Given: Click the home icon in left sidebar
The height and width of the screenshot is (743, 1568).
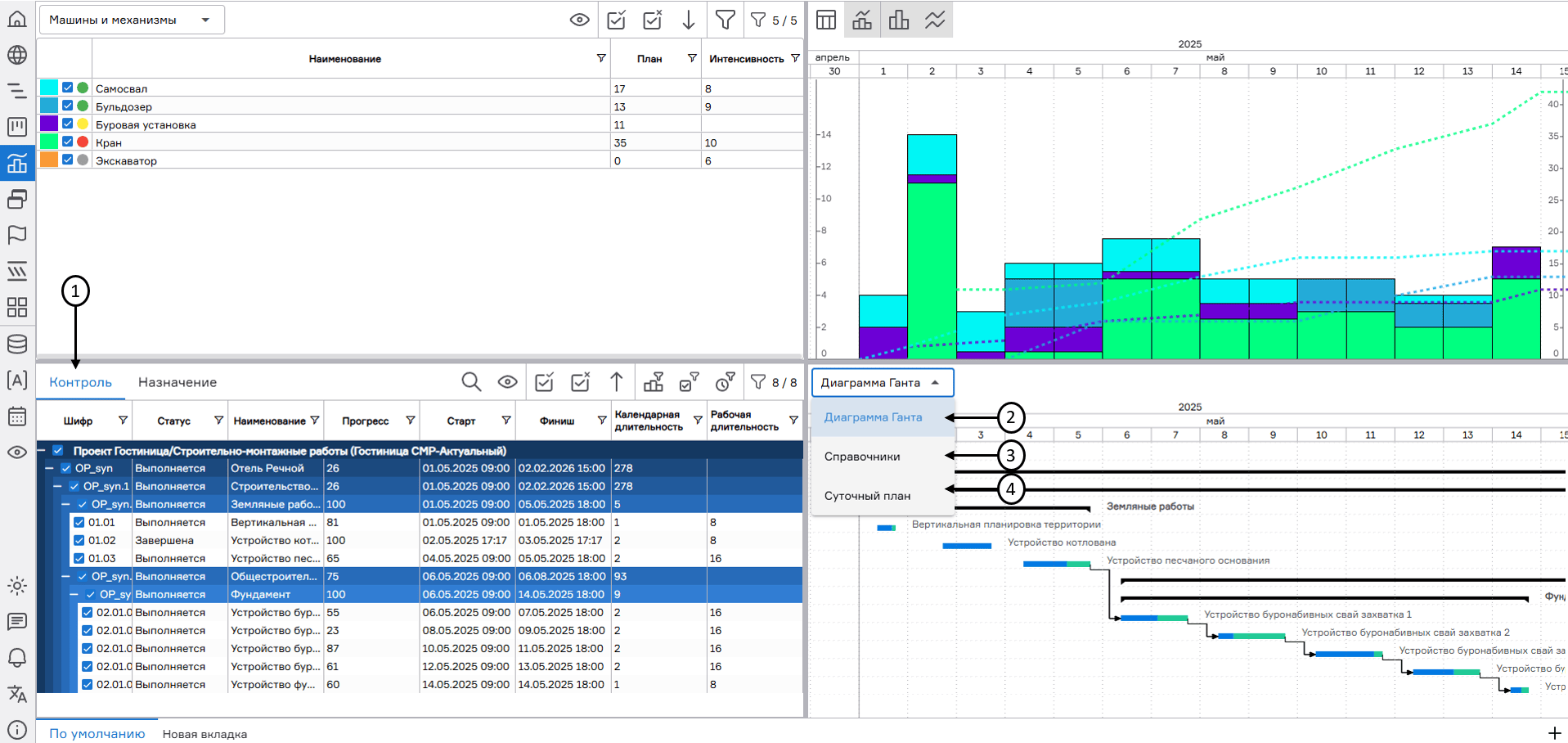Looking at the screenshot, I should pyautogui.click(x=17, y=19).
